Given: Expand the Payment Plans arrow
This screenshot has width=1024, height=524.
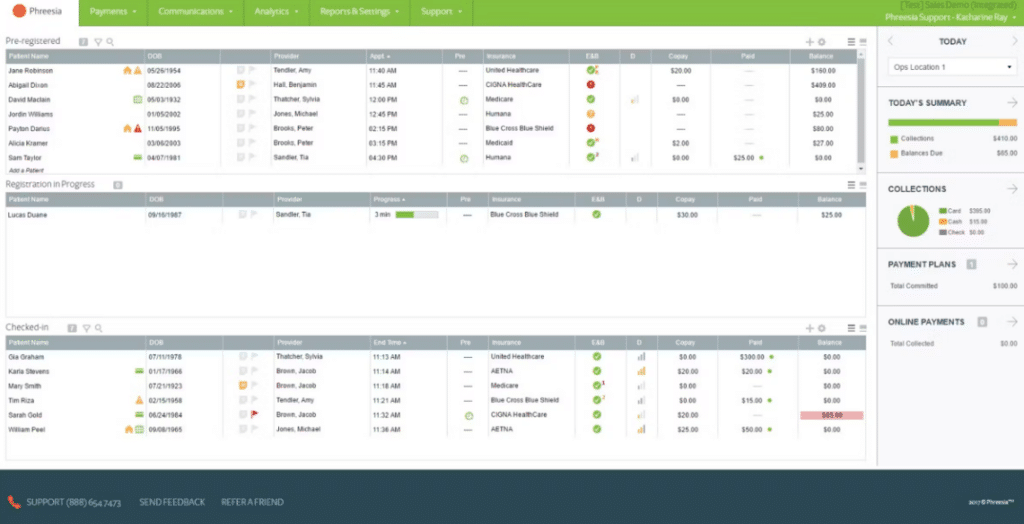Looking at the screenshot, I should coord(1012,264).
